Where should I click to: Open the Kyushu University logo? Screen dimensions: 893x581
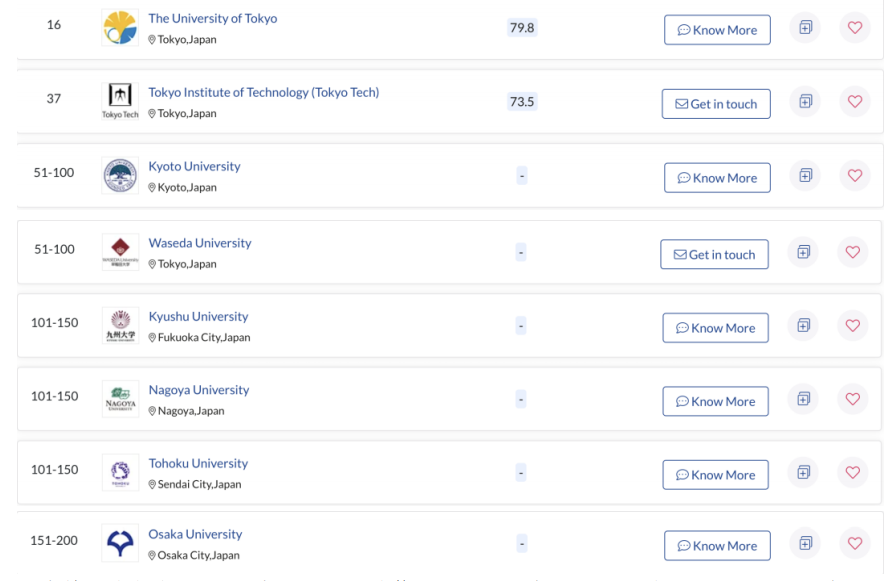(120, 325)
